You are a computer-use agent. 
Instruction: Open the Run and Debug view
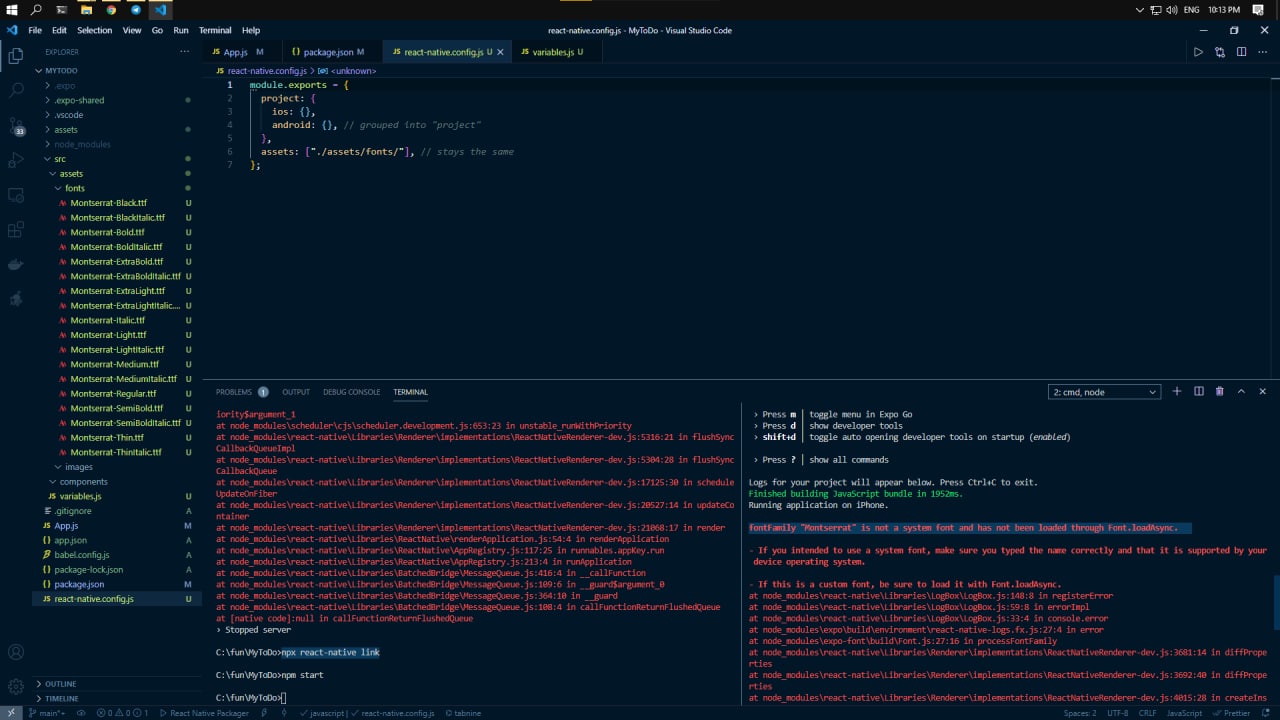[x=16, y=160]
